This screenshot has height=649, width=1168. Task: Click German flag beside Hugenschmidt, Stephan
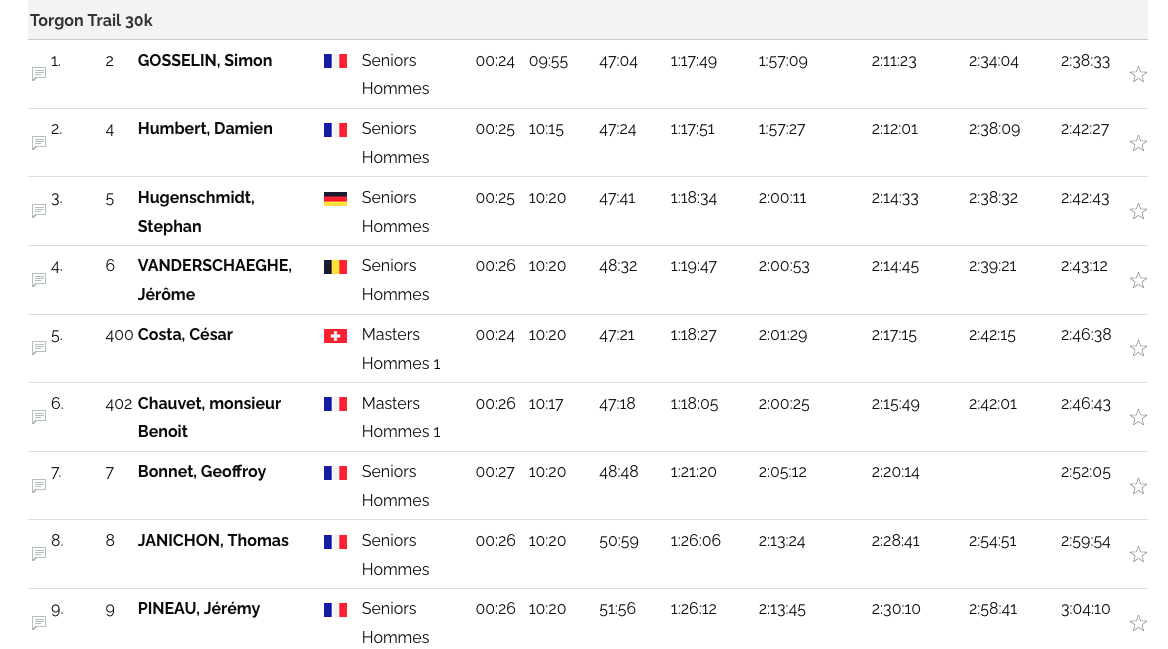[335, 199]
